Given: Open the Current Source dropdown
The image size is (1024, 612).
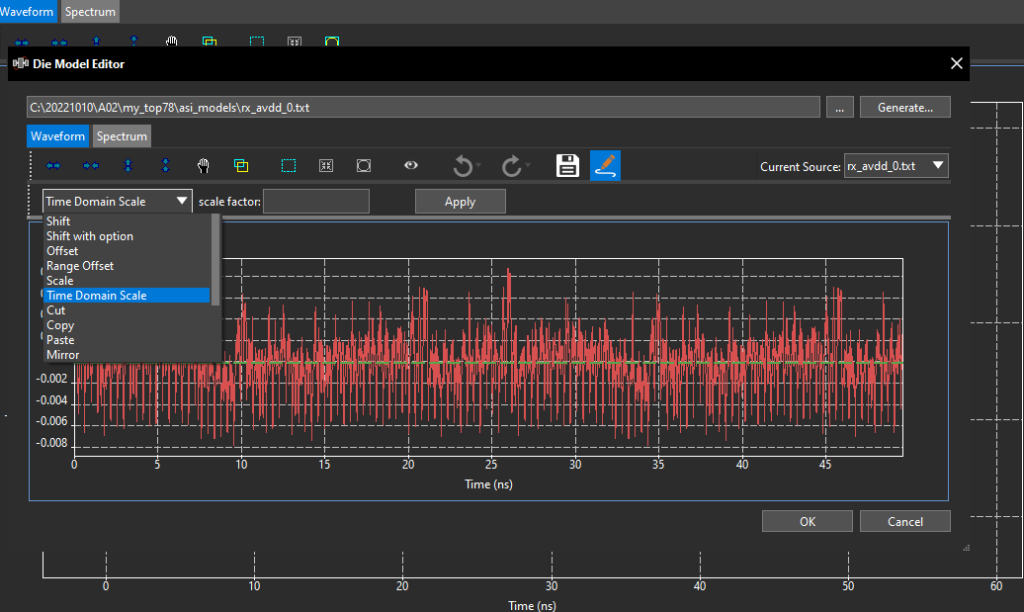Looking at the screenshot, I should pyautogui.click(x=895, y=166).
